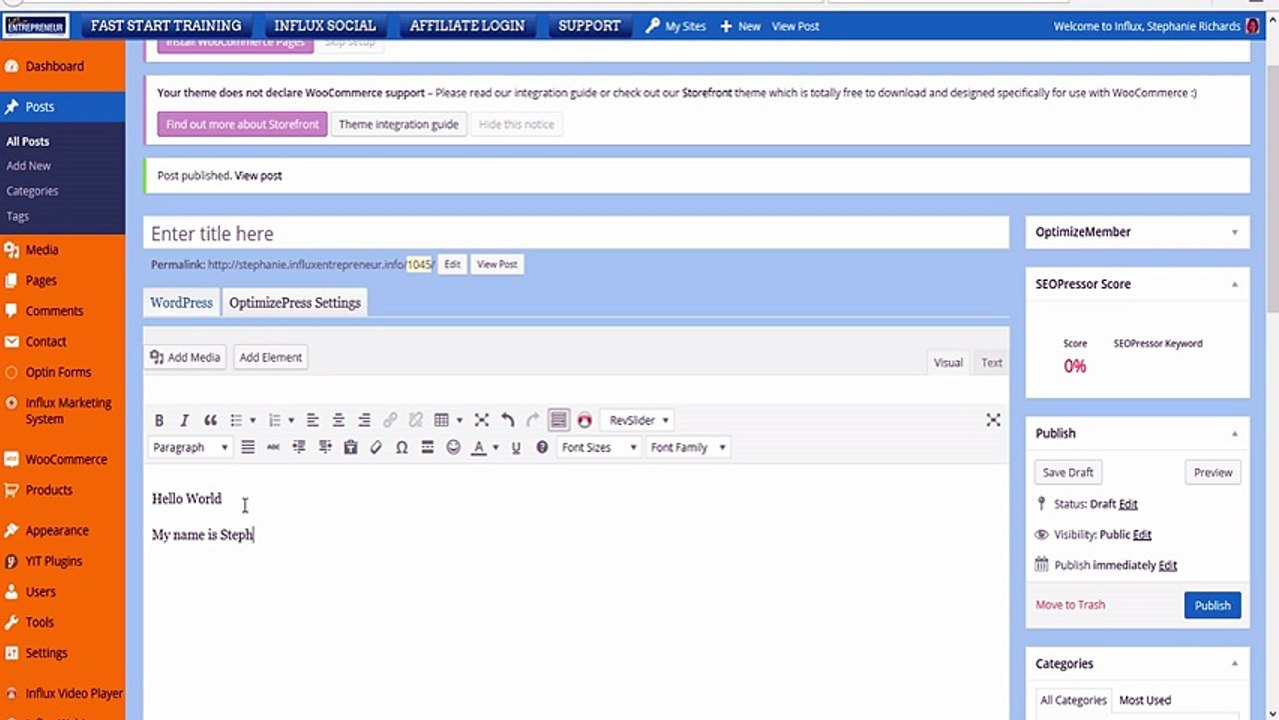Click the bulleted list icon
The image size is (1279, 720).
pos(236,420)
